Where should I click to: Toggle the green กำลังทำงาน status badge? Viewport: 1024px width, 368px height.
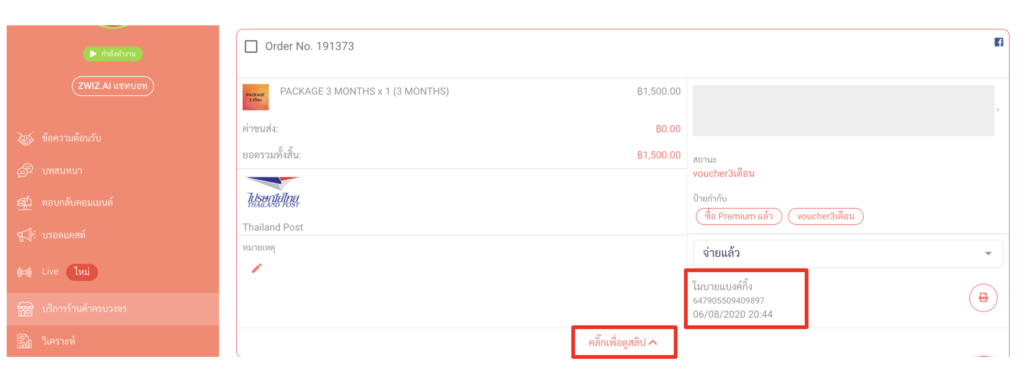pos(113,54)
